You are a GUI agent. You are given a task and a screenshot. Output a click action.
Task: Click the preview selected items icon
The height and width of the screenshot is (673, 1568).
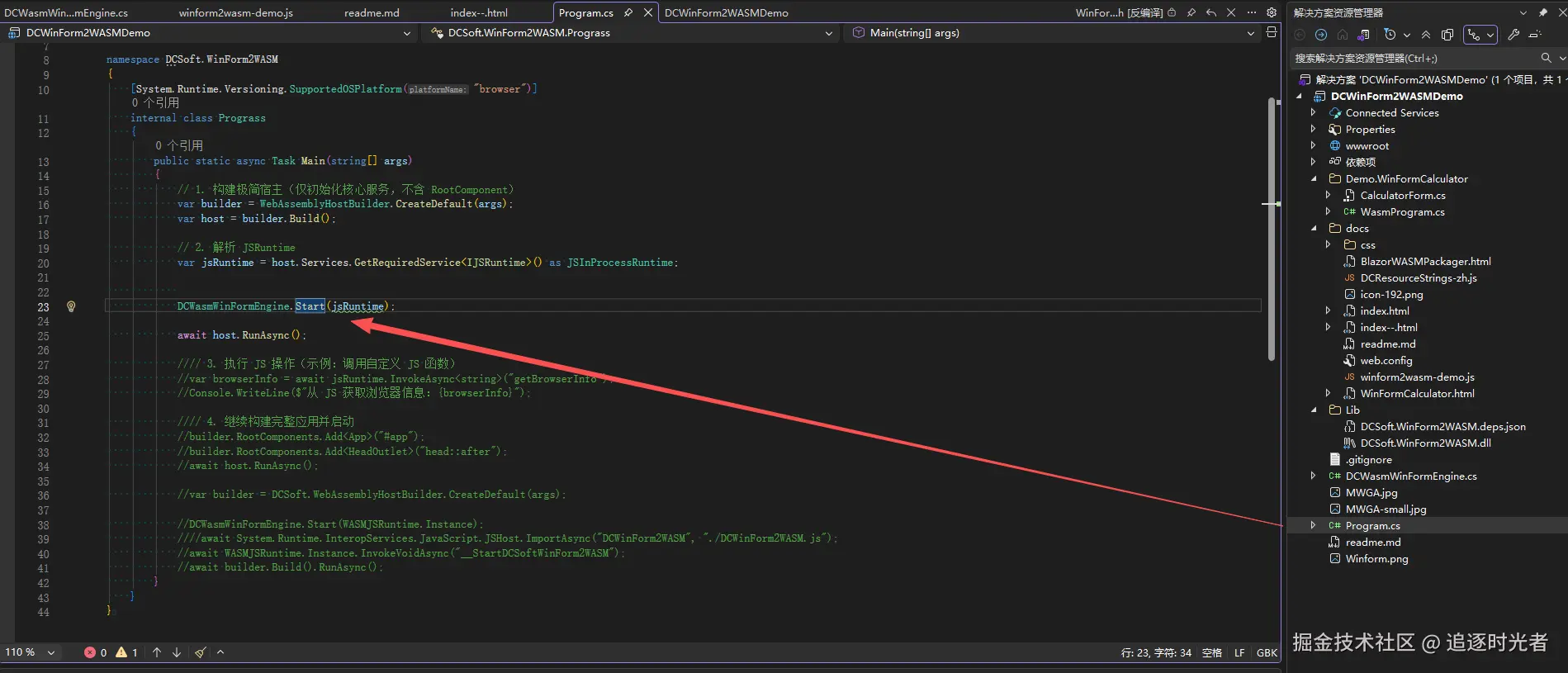tap(1535, 35)
